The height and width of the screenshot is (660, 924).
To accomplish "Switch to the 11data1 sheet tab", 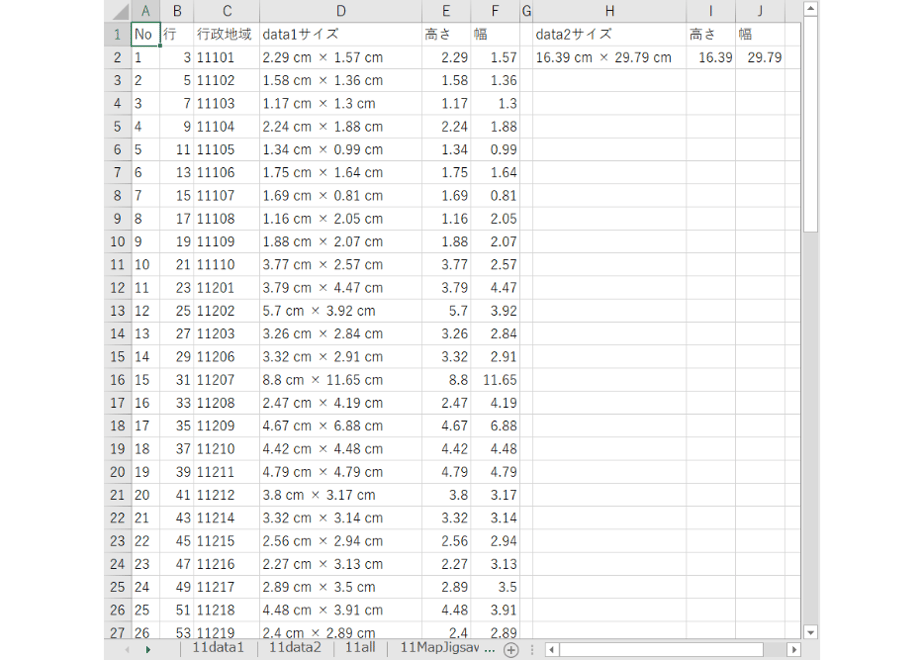I will 218,648.
